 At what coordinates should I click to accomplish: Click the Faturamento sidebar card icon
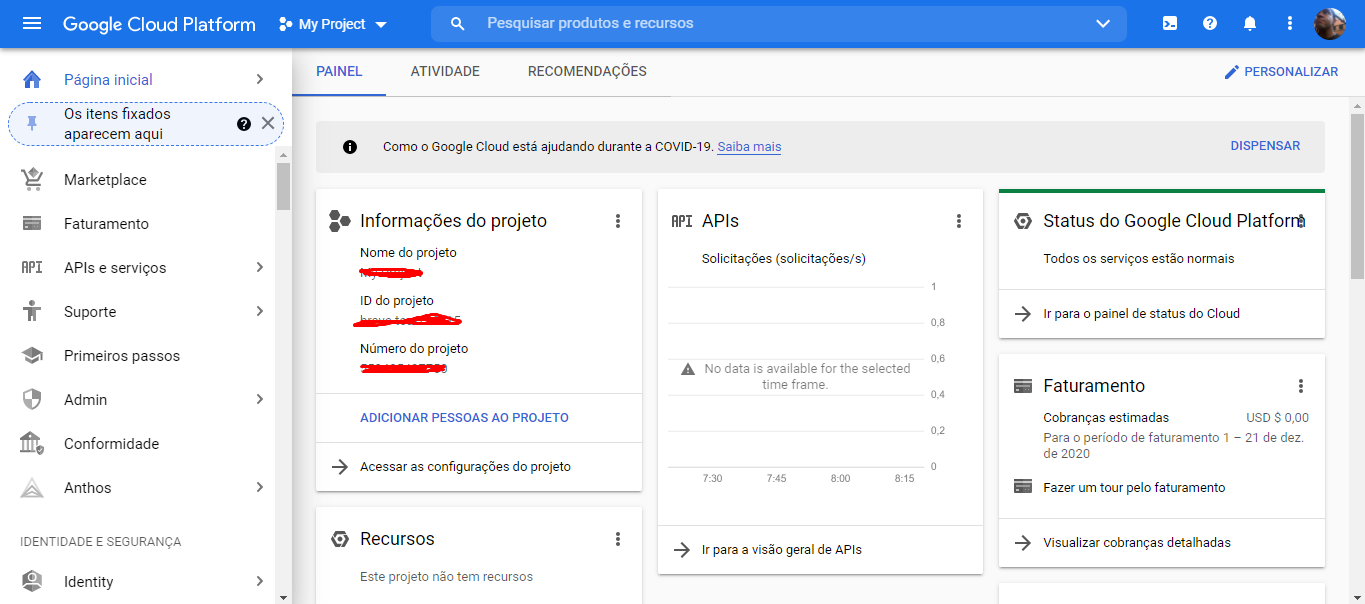(32, 224)
